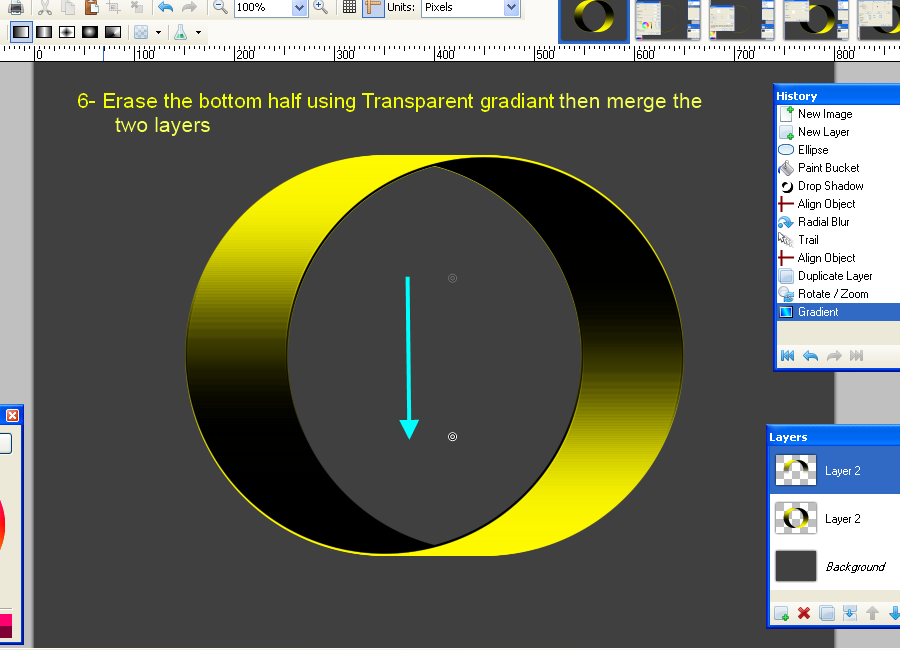Select the unhighlighted lower Layer 2
The width and height of the screenshot is (900, 650).
pos(835,519)
